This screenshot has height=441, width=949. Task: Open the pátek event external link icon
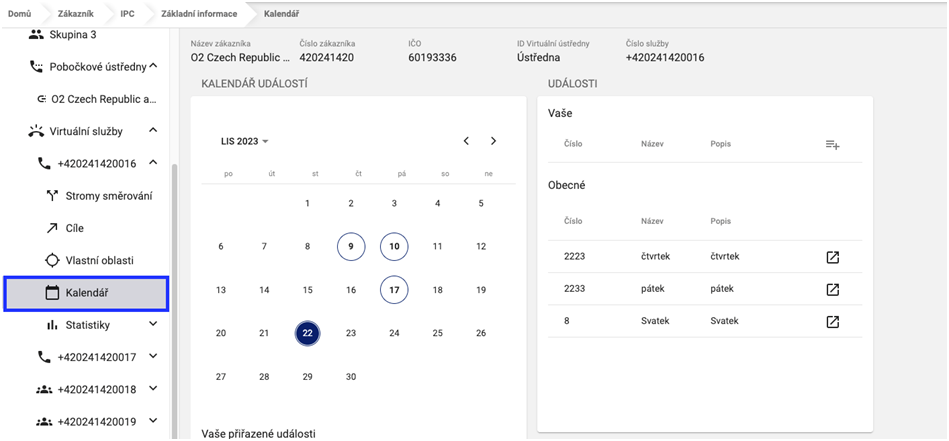coord(832,290)
